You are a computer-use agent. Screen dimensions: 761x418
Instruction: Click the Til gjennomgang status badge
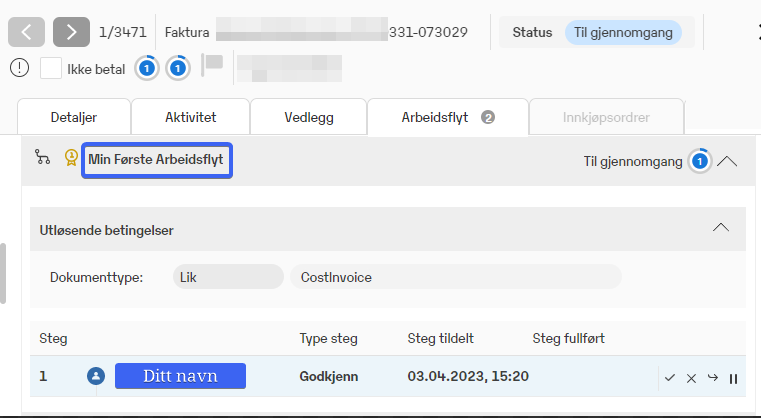(x=623, y=32)
